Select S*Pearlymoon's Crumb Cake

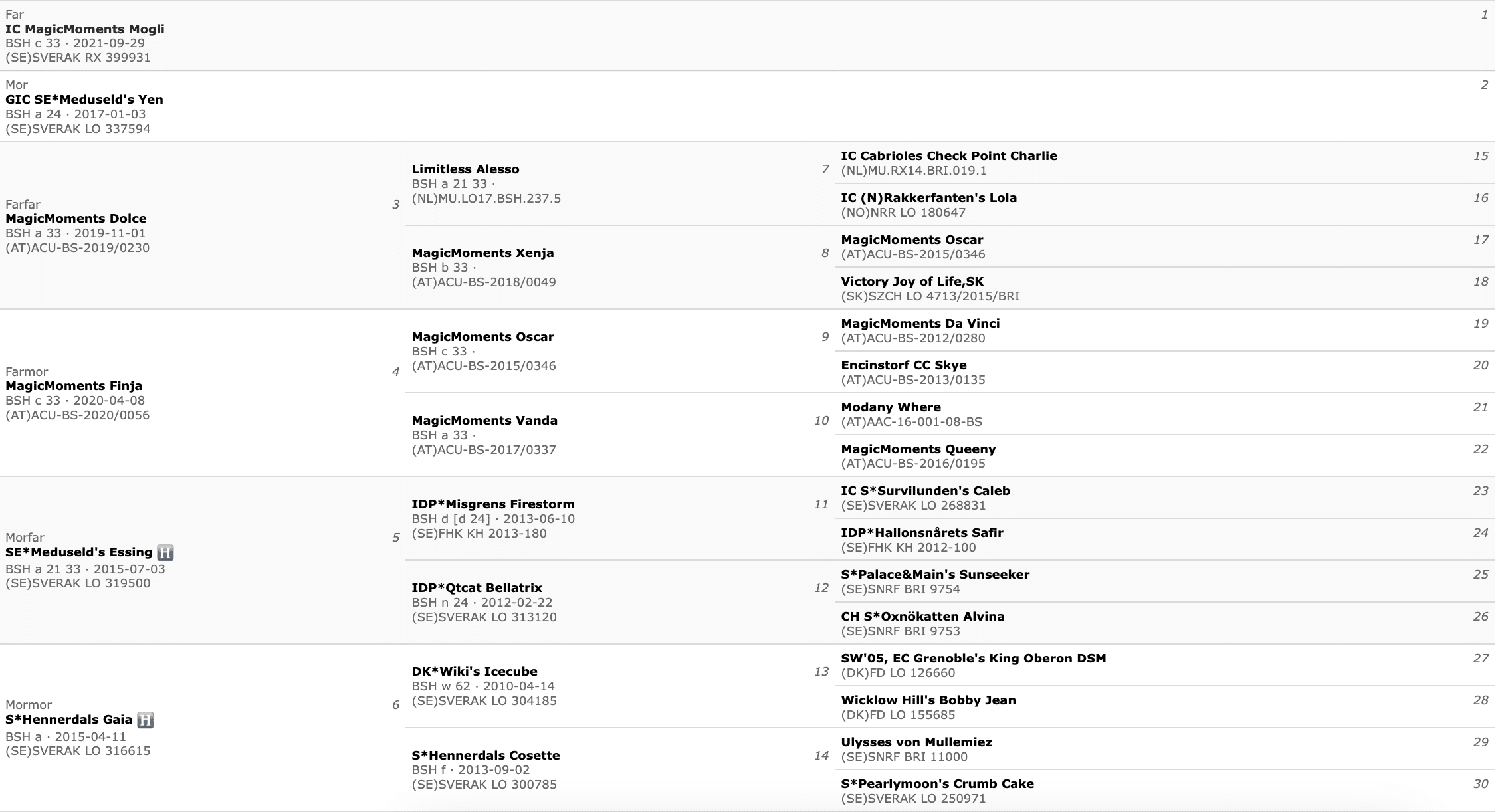pos(937,784)
